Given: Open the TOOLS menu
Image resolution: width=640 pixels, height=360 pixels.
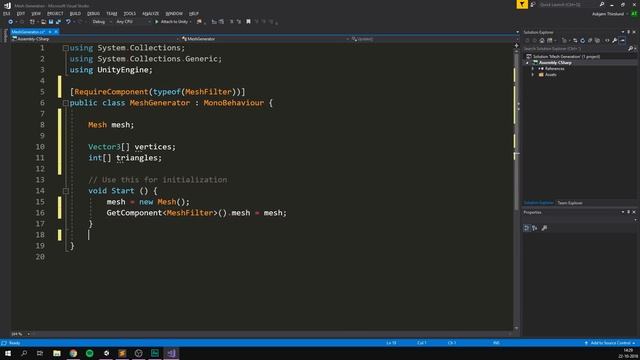Looking at the screenshot, I should coord(130,13).
